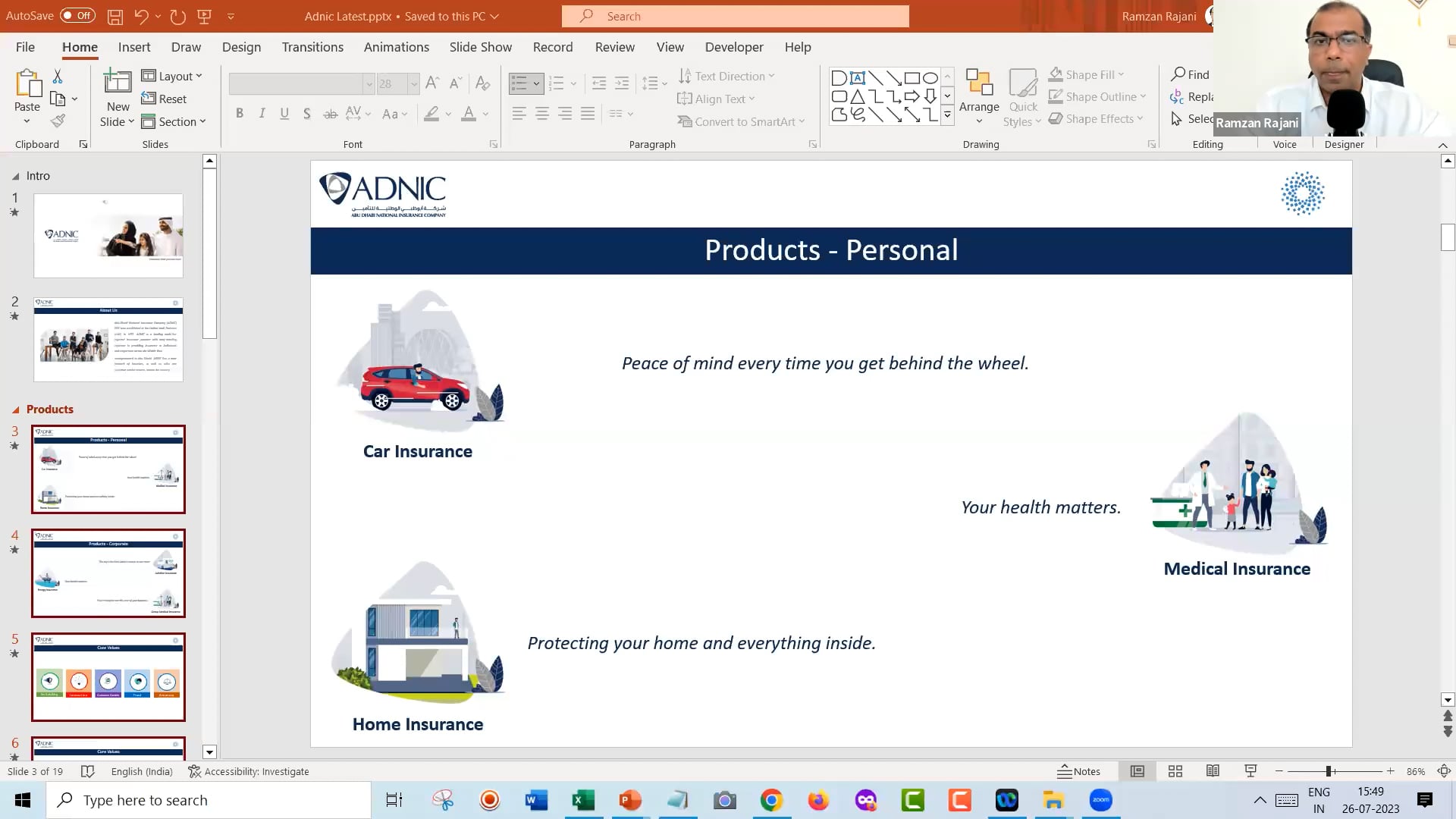Click the Undo icon

click(x=141, y=16)
